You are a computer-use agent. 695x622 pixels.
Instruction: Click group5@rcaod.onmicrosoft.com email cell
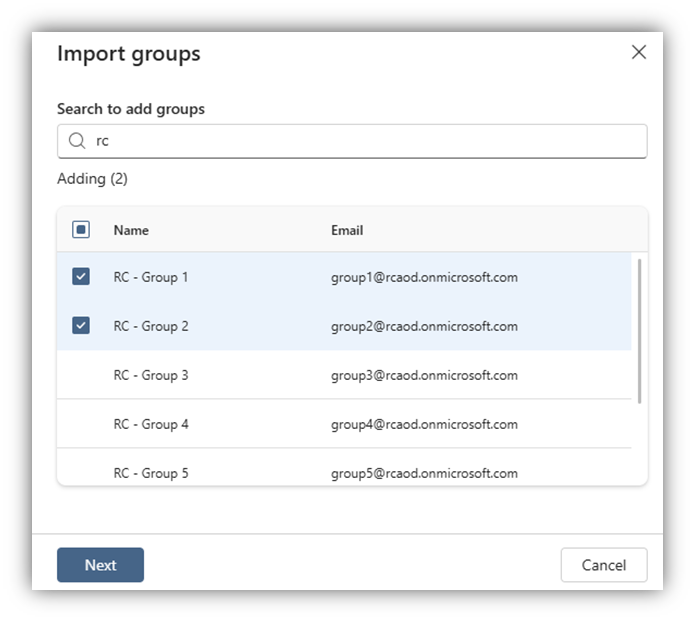tap(424, 473)
